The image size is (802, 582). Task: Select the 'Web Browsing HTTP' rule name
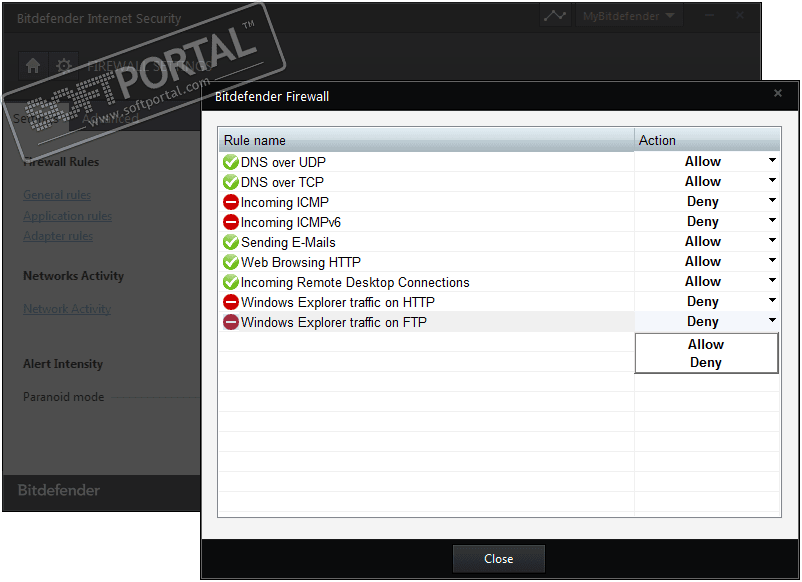click(x=301, y=262)
